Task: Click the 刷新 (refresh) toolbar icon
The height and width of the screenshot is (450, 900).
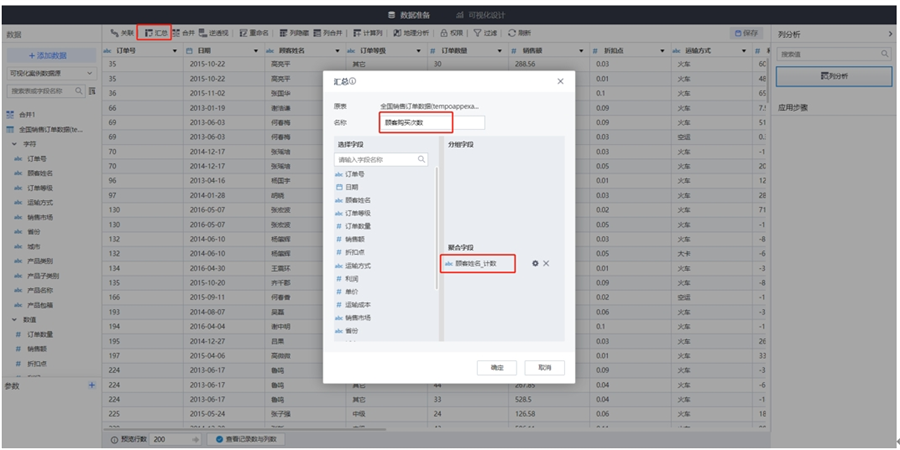Action: pos(520,33)
